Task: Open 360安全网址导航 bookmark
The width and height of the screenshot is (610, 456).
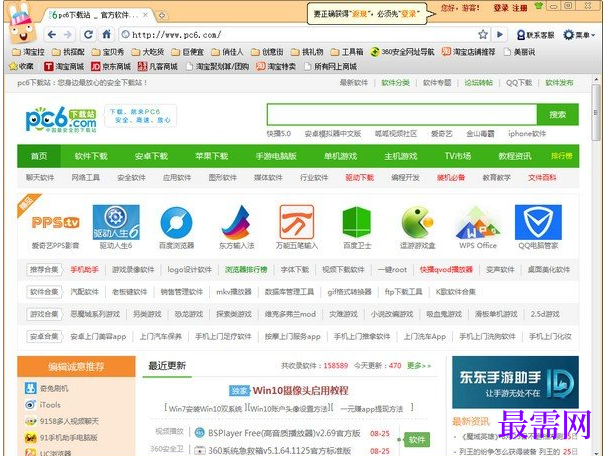Action: pos(402,52)
